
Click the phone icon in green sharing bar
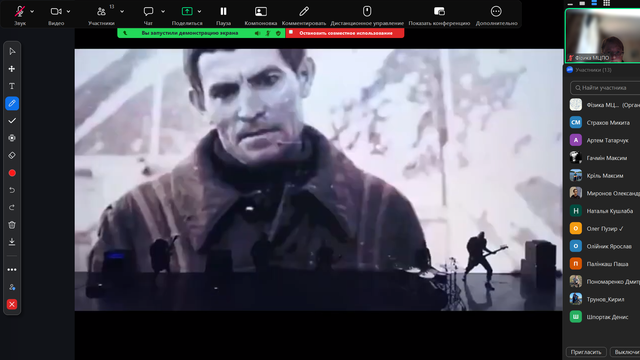tap(125, 33)
